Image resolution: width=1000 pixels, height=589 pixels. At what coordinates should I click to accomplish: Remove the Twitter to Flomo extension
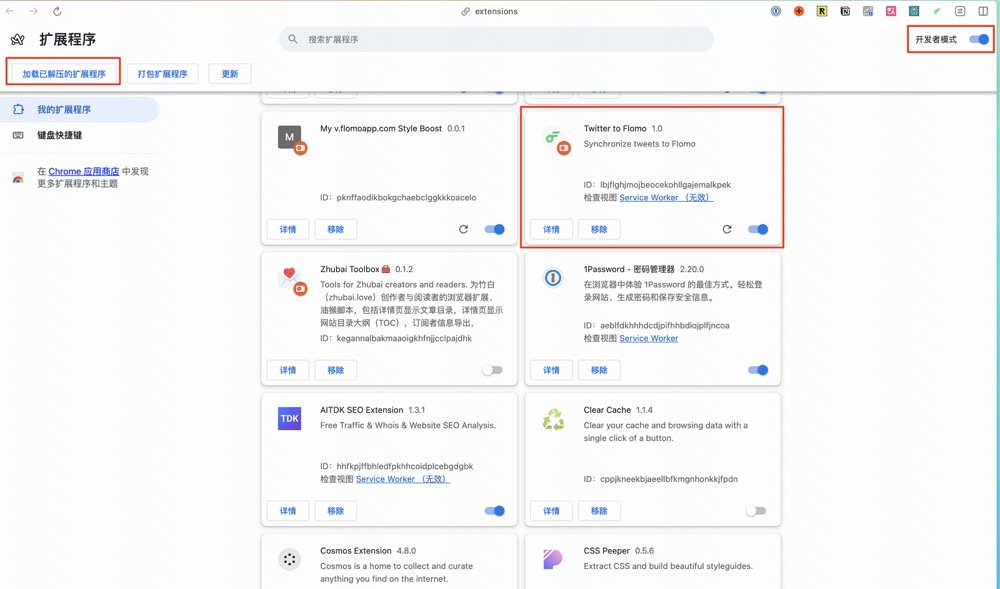click(x=599, y=229)
